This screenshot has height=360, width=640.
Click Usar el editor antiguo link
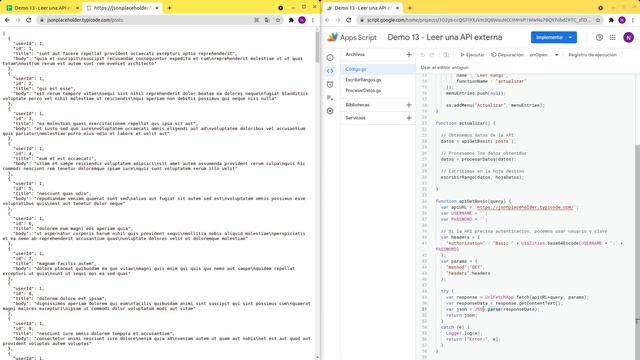click(444, 67)
